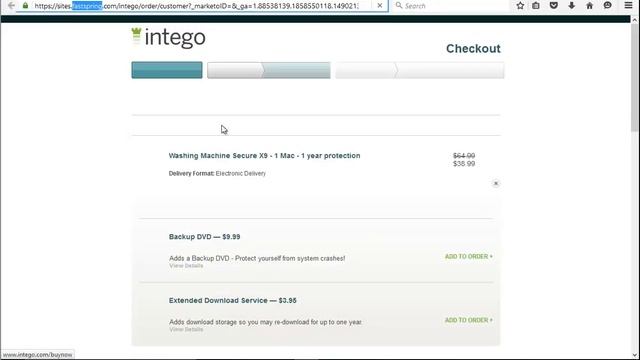
Task: Go back with the browser back arrow
Action: 11,6
